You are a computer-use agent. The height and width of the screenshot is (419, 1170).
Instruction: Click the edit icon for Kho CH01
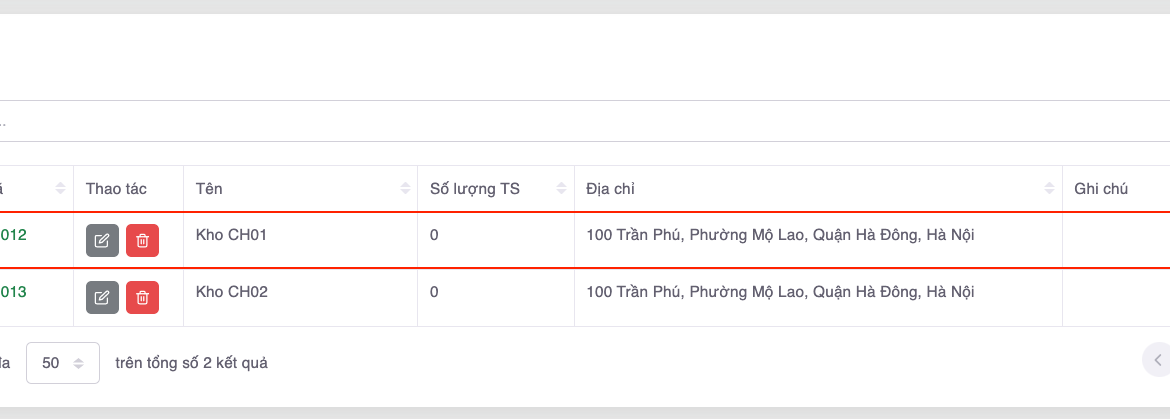[102, 241]
